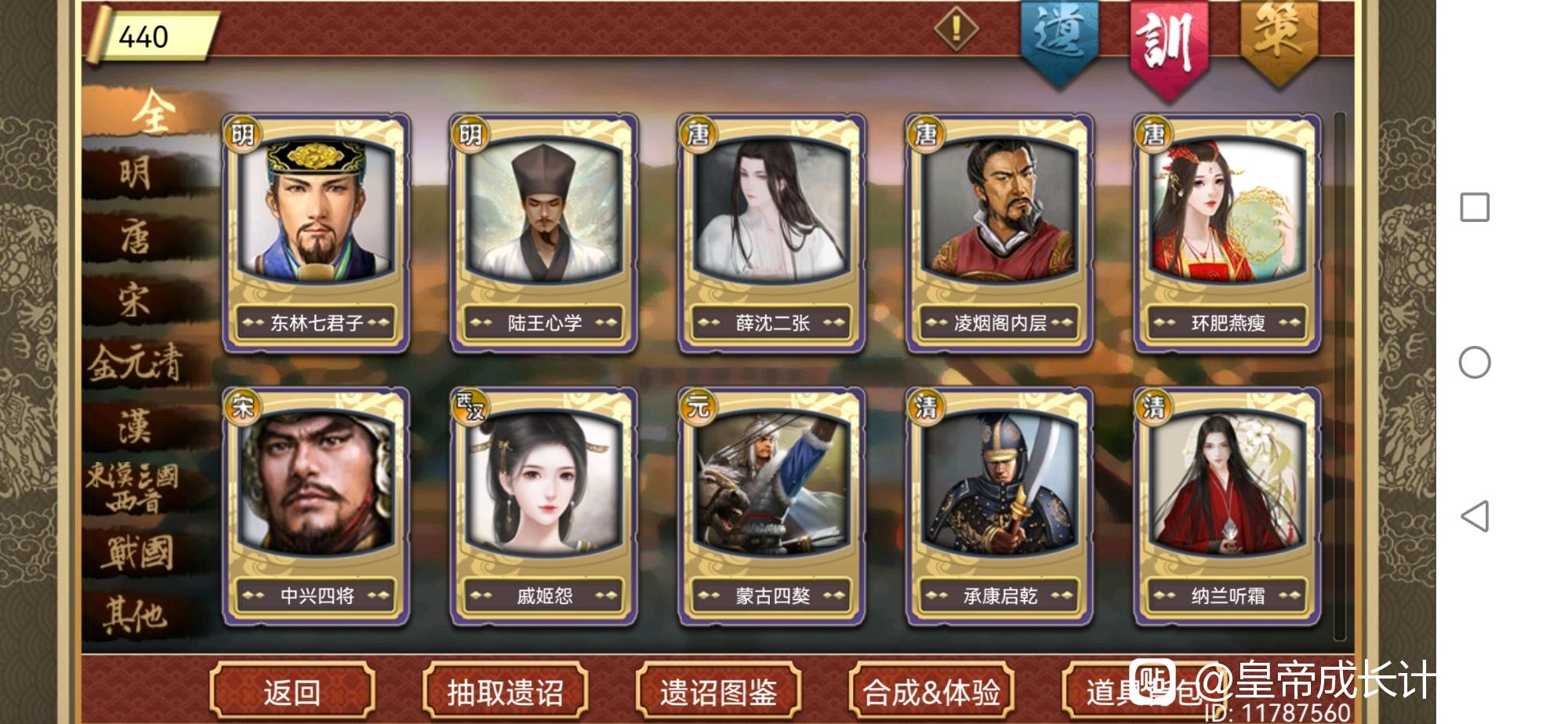
Task: Click the 返回 button
Action: point(292,692)
